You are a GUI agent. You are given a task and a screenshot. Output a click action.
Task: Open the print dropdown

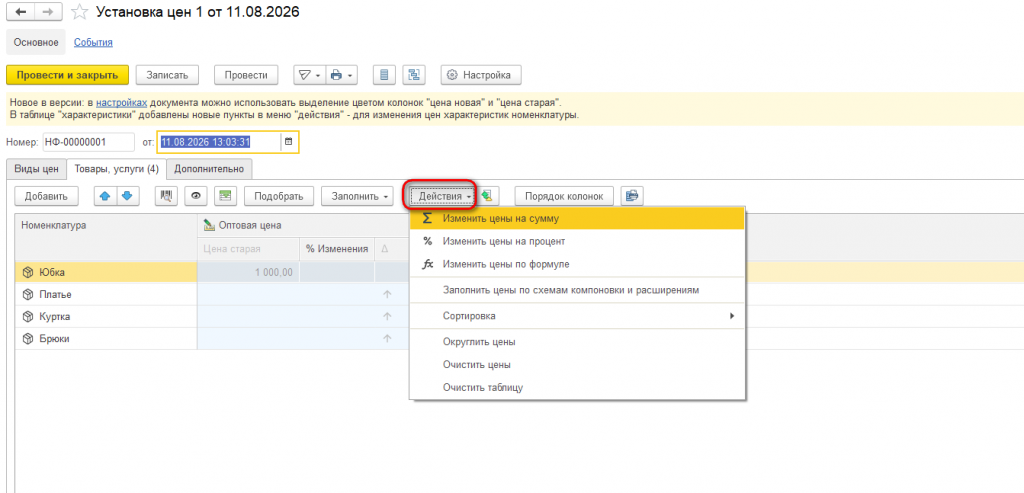pos(342,75)
